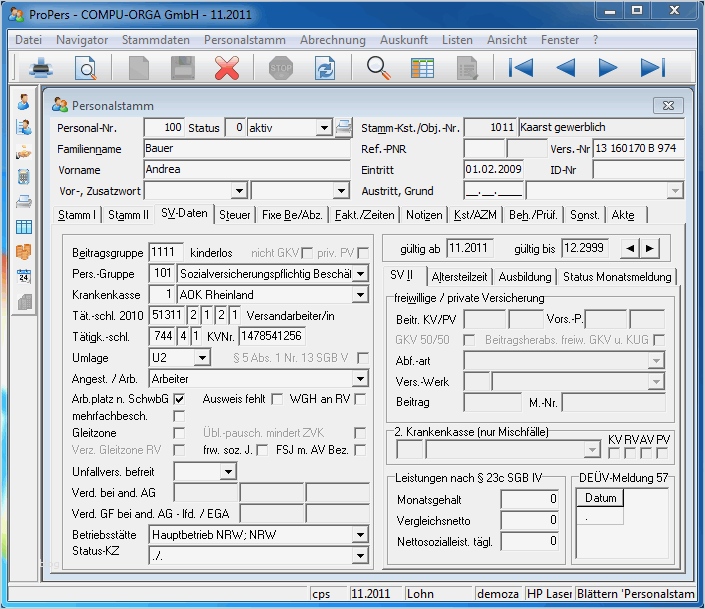Screen dimensions: 705x609
Task: Toggle the Arb.platz n. SchwbG checkbox
Action: (x=179, y=399)
